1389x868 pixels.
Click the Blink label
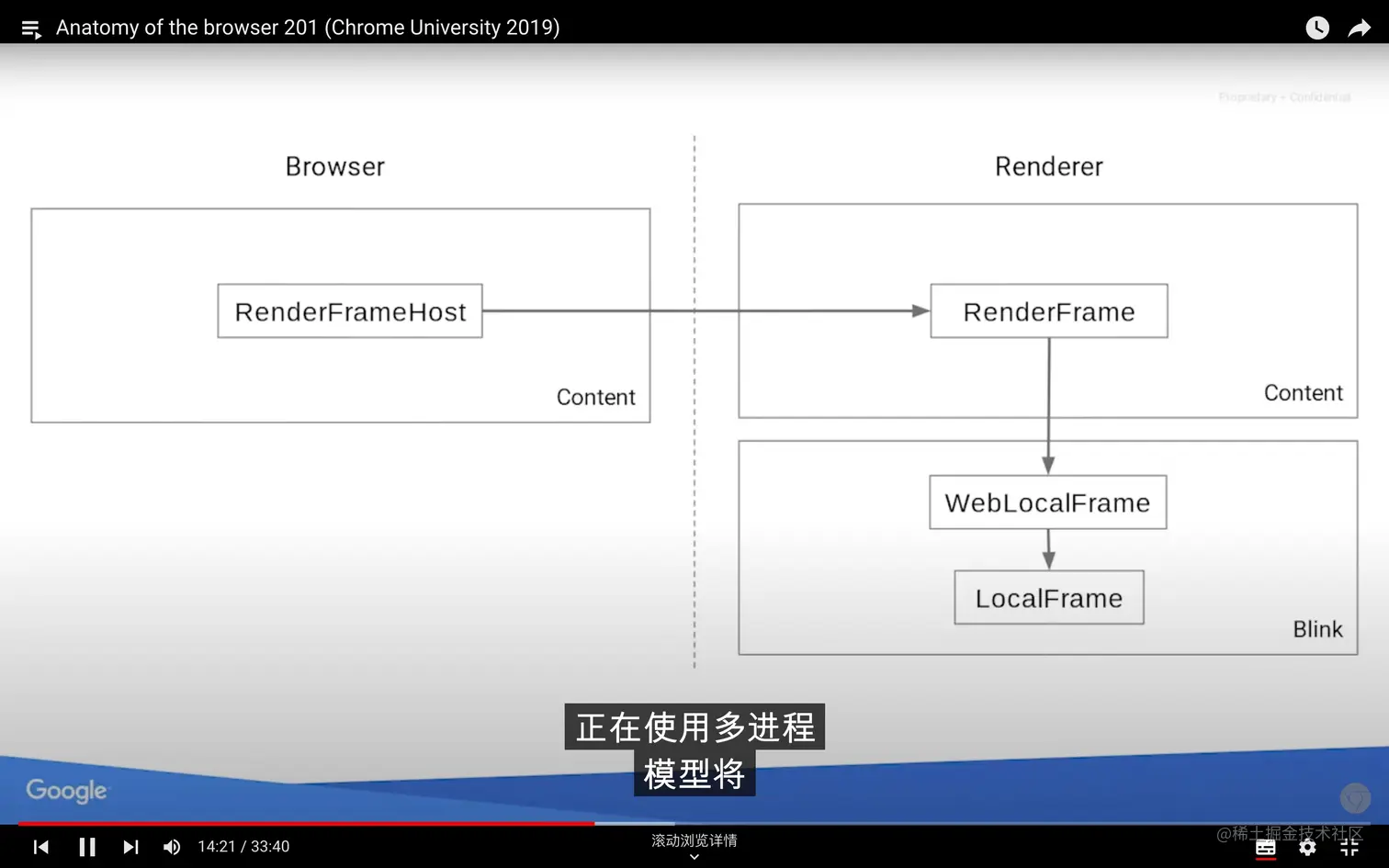1317,629
